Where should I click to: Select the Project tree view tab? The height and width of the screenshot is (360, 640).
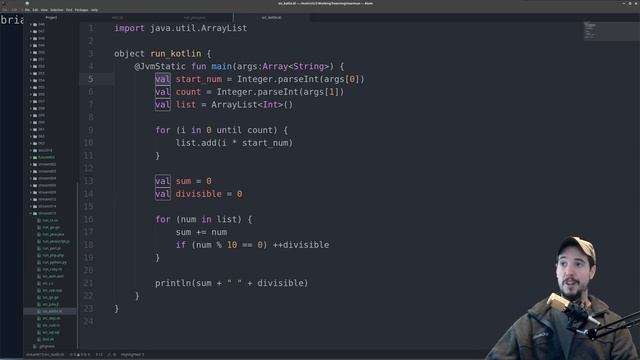(51, 18)
